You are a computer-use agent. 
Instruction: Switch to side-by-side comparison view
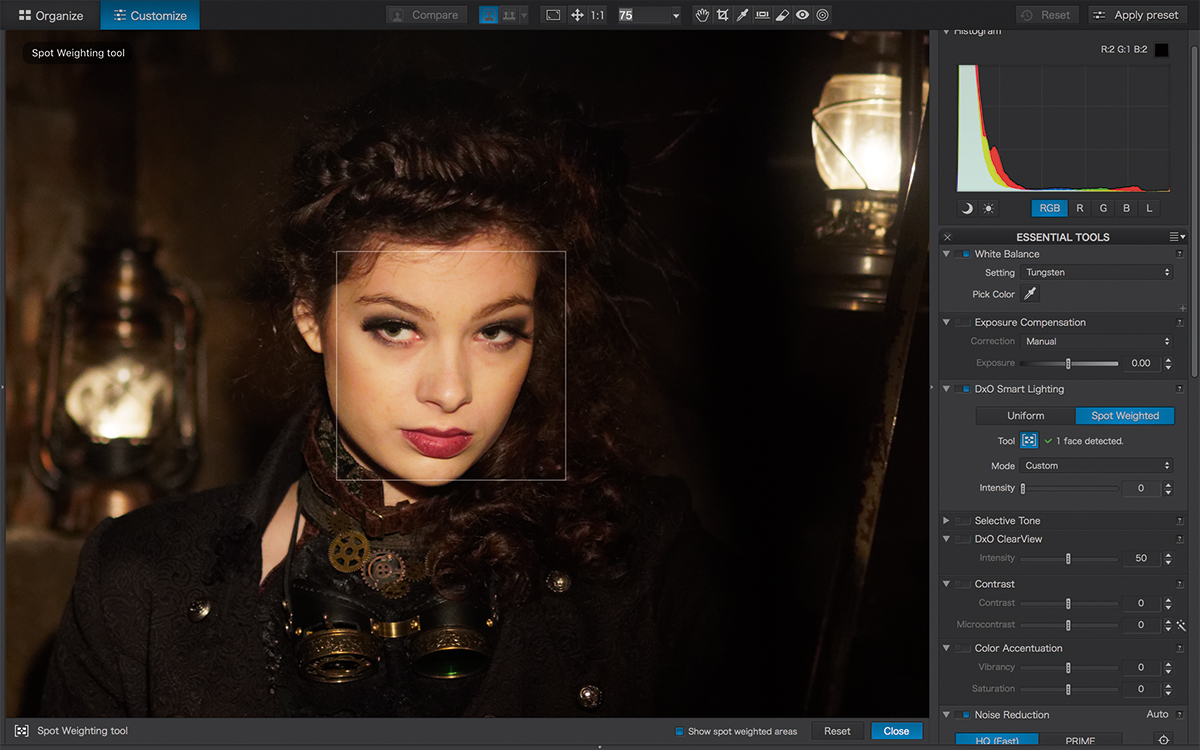click(509, 15)
